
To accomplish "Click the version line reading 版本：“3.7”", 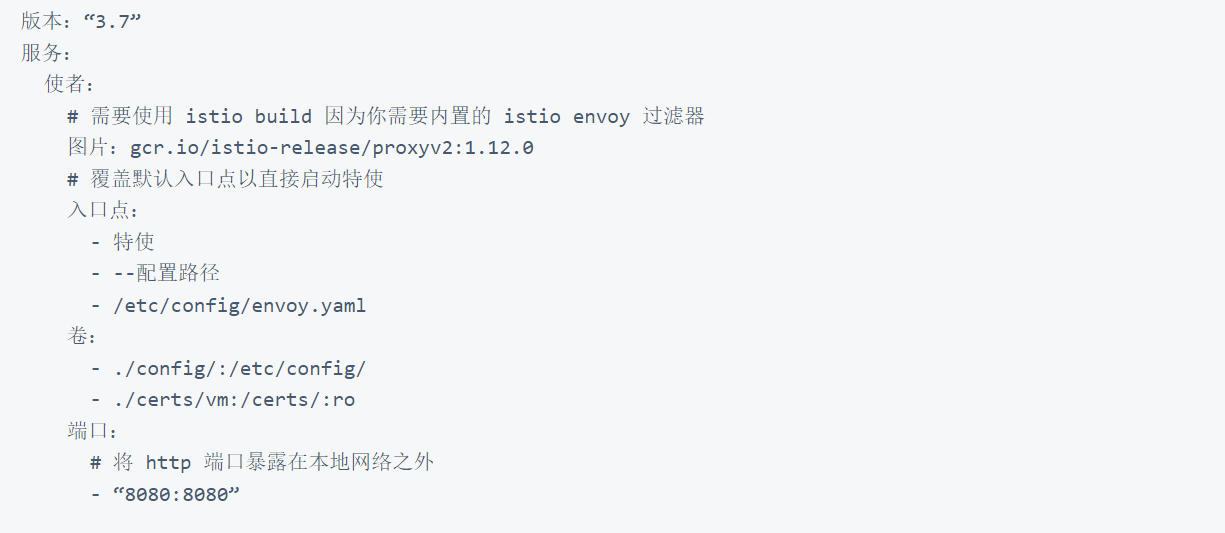I will (x=81, y=21).
